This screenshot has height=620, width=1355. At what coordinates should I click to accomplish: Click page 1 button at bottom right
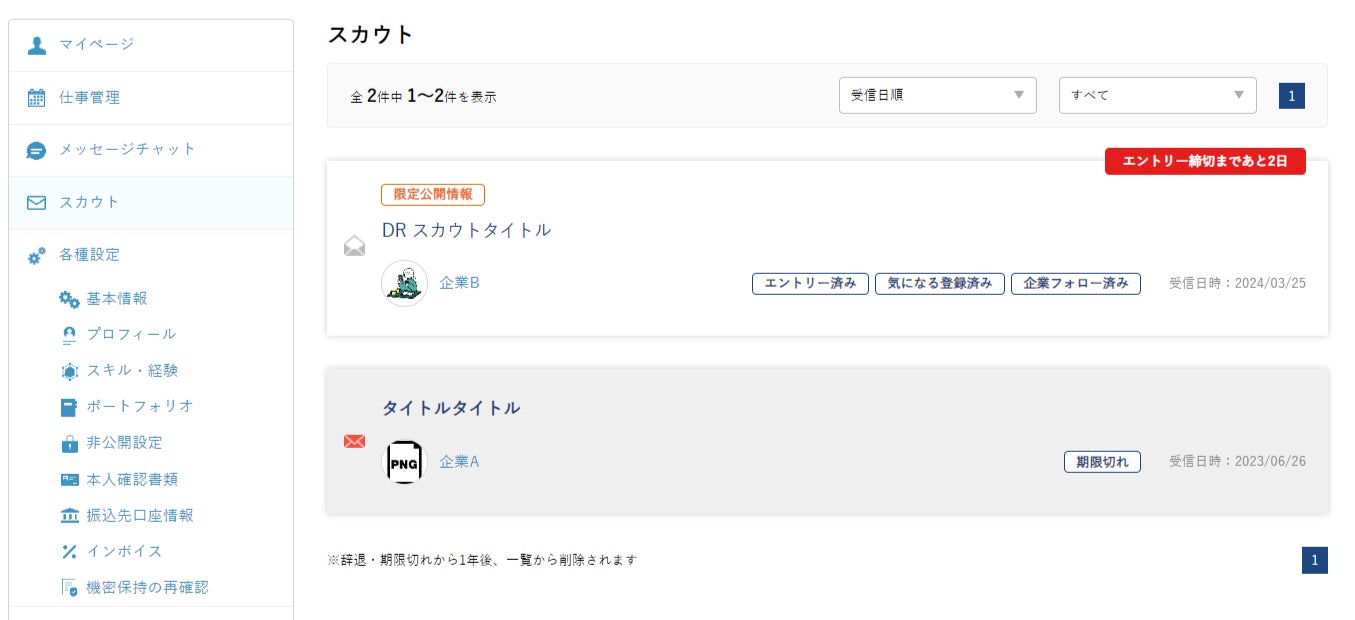pos(1314,560)
